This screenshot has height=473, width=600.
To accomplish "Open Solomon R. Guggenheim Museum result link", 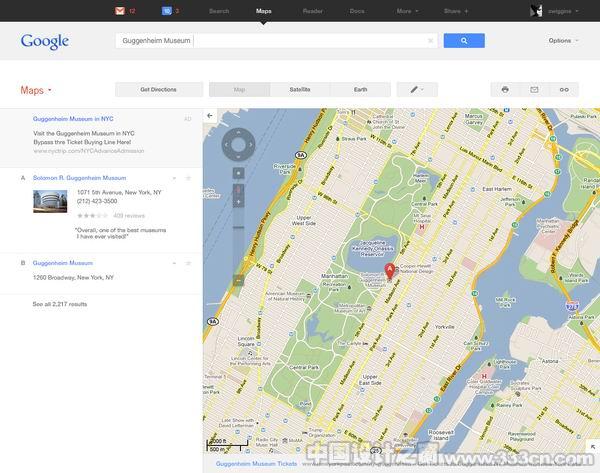I will (x=80, y=178).
